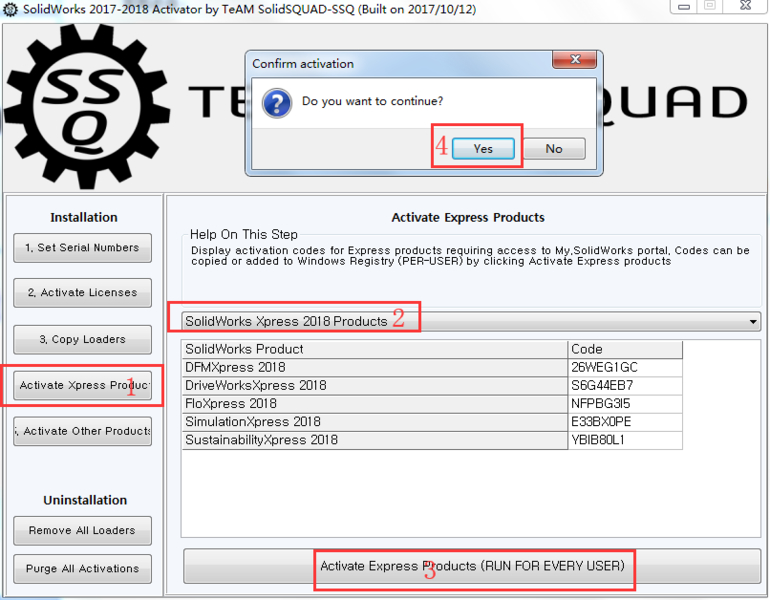
Task: Expand product version list with dropdown arrow
Action: (753, 322)
